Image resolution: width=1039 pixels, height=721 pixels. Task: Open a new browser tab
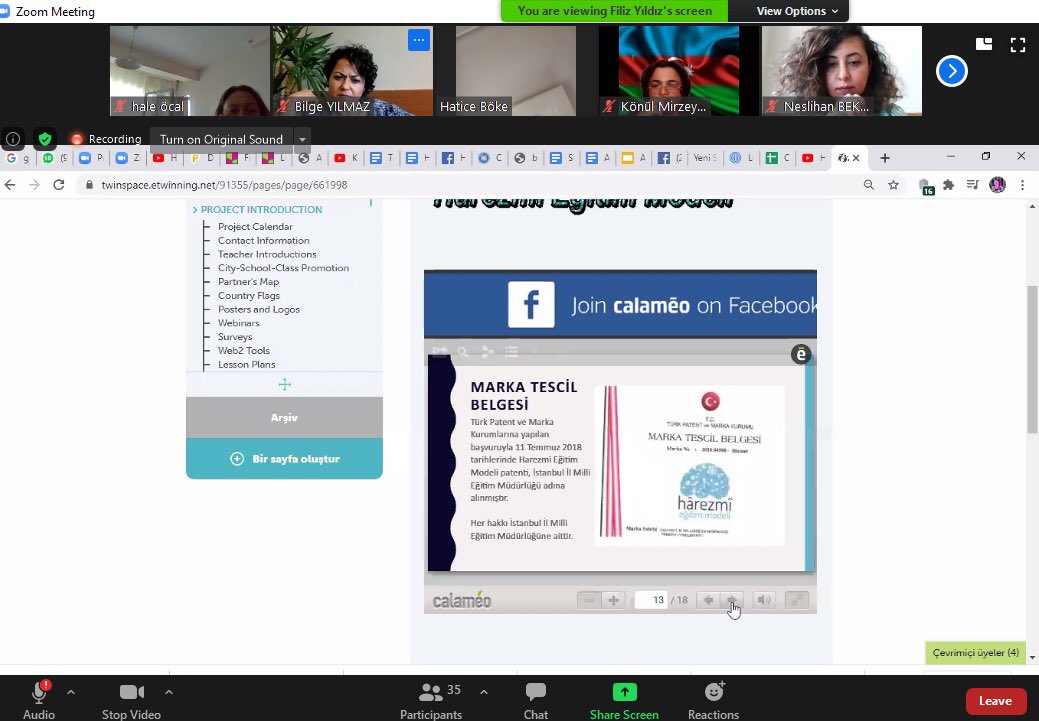[x=885, y=158]
